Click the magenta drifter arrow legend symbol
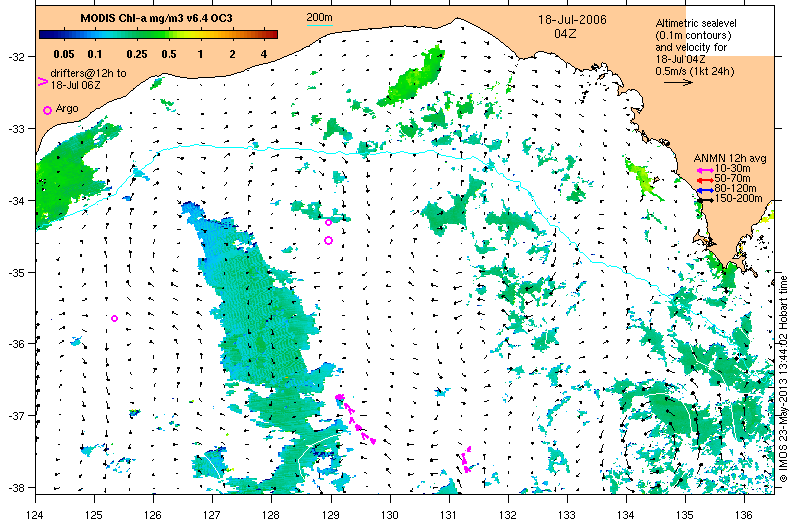Viewport: 800px width, 520px height. (43, 81)
